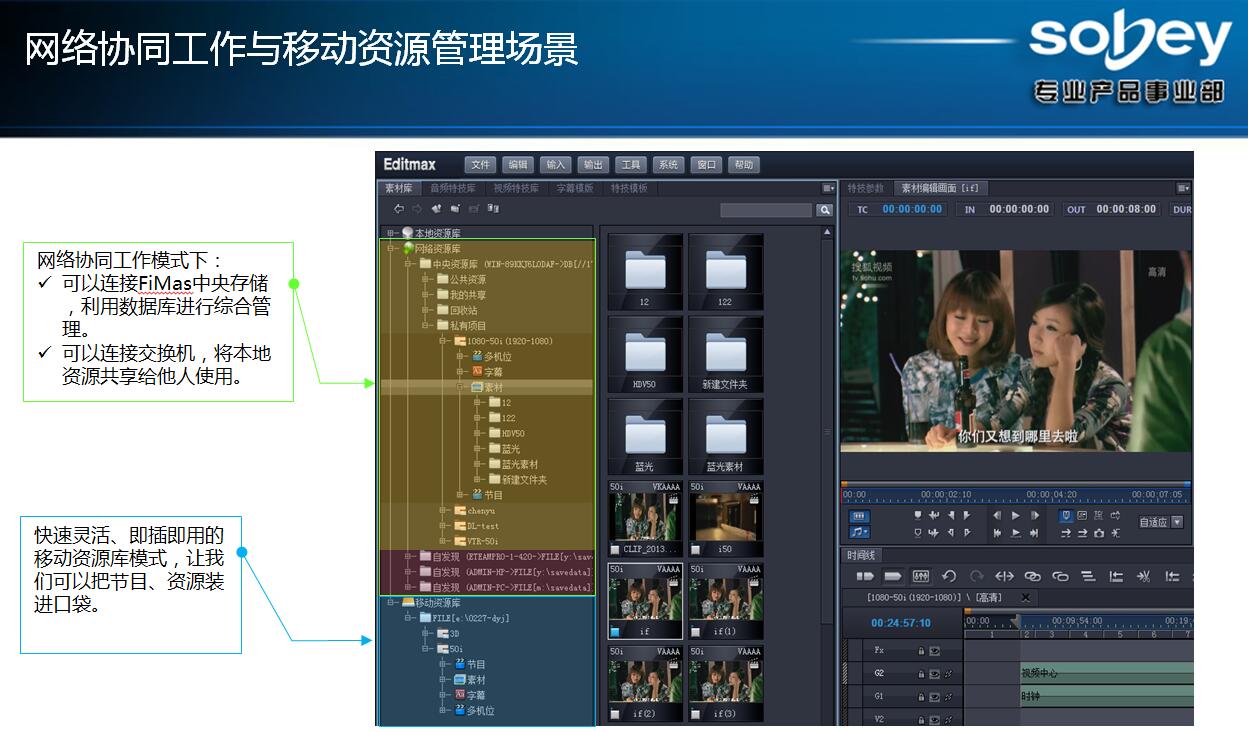Viewport: 1248px width, 732px height.
Task: Open the preview panel options menu
Action: (x=1183, y=188)
